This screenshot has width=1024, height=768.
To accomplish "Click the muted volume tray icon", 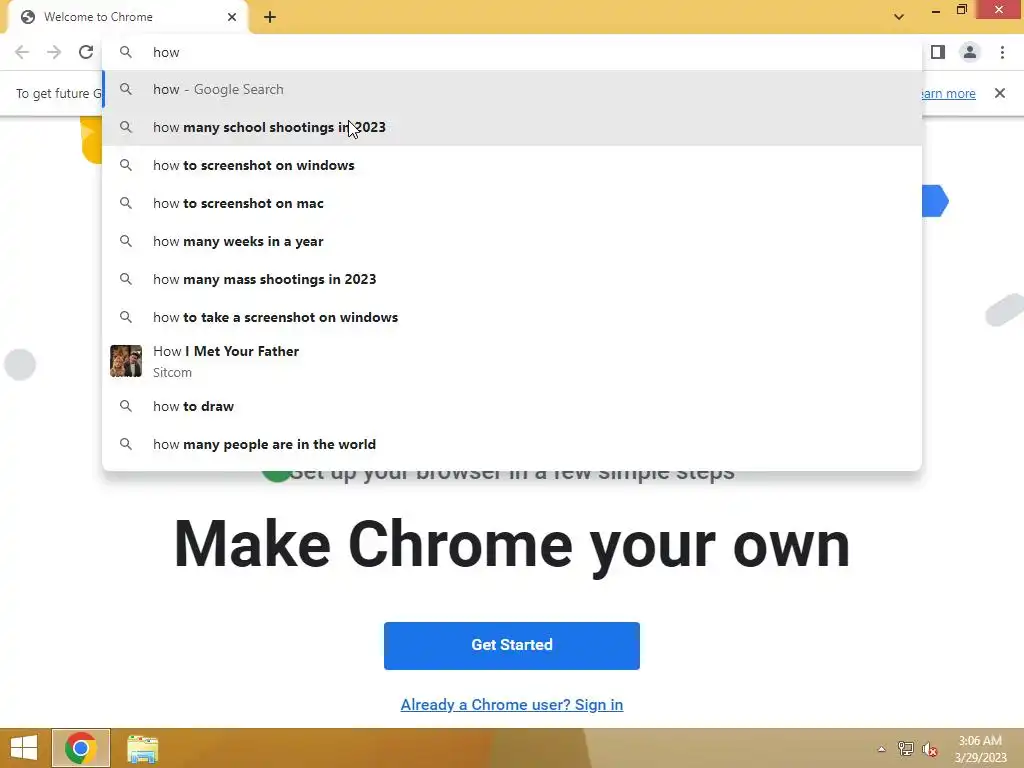I will [x=929, y=749].
